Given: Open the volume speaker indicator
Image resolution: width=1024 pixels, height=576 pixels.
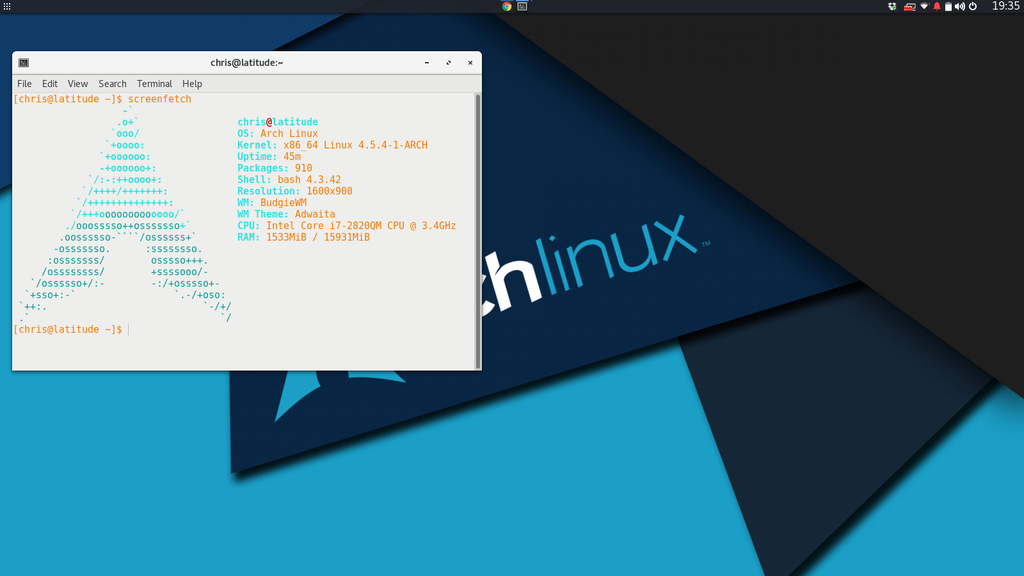Looking at the screenshot, I should tap(960, 7).
